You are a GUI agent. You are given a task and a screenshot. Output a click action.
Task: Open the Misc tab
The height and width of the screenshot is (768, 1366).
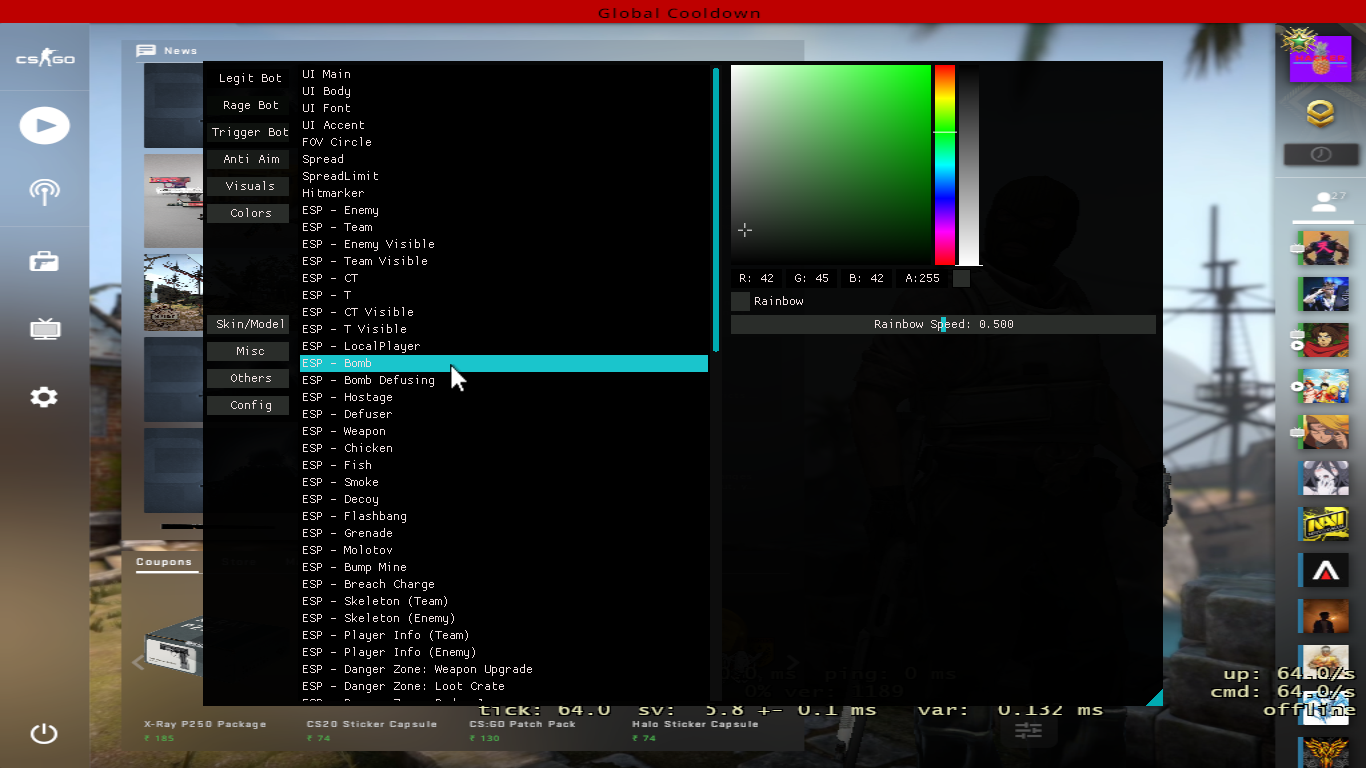click(x=250, y=351)
